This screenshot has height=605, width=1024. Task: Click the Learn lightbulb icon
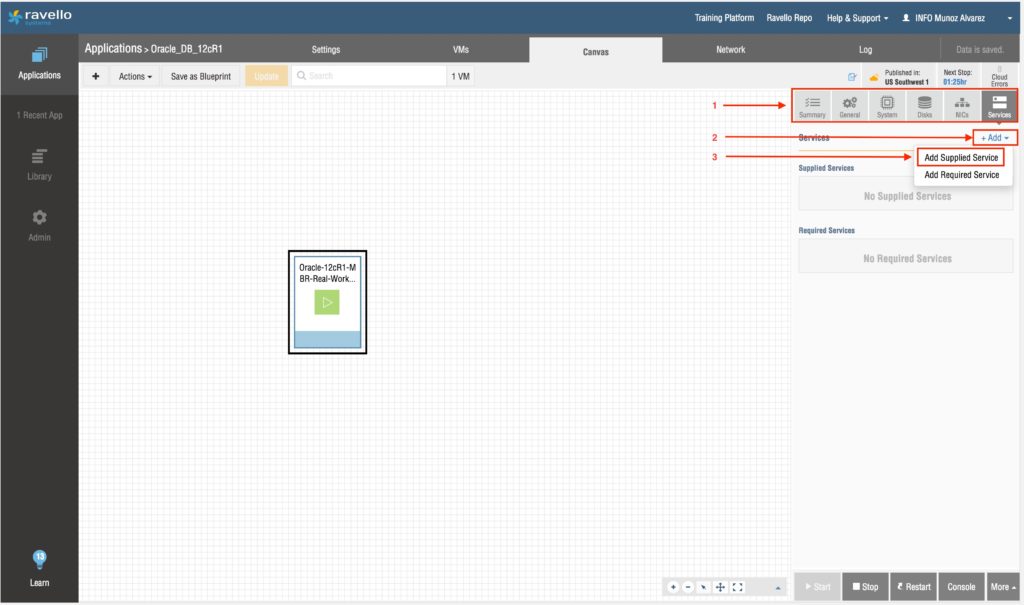pyautogui.click(x=39, y=560)
